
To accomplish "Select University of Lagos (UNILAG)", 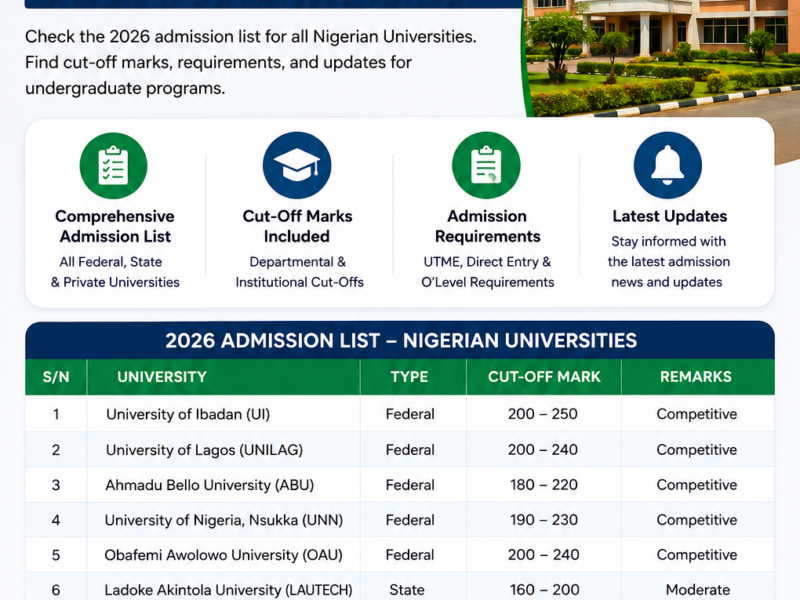I will tap(204, 450).
